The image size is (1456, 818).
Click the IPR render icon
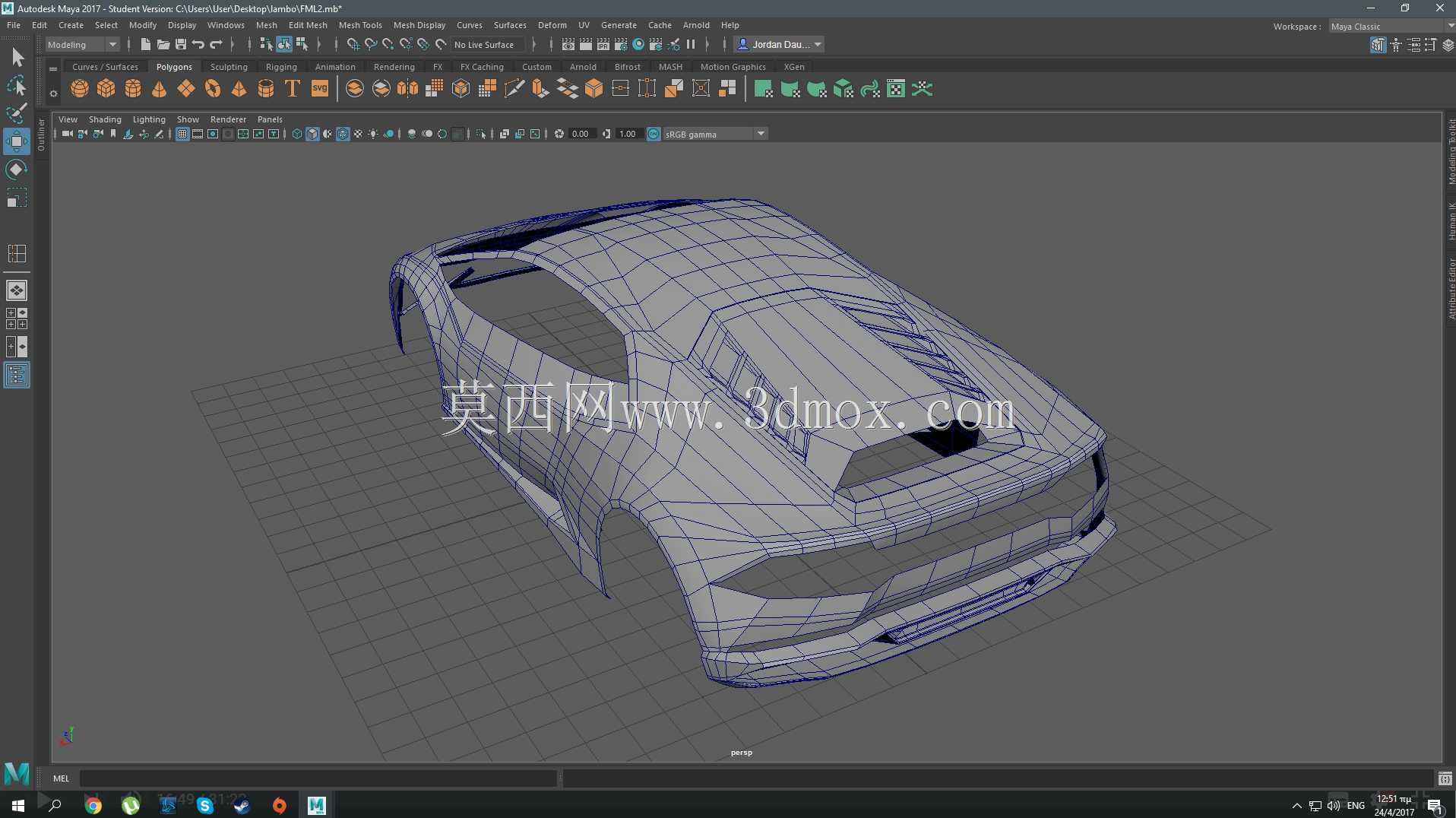(603, 44)
